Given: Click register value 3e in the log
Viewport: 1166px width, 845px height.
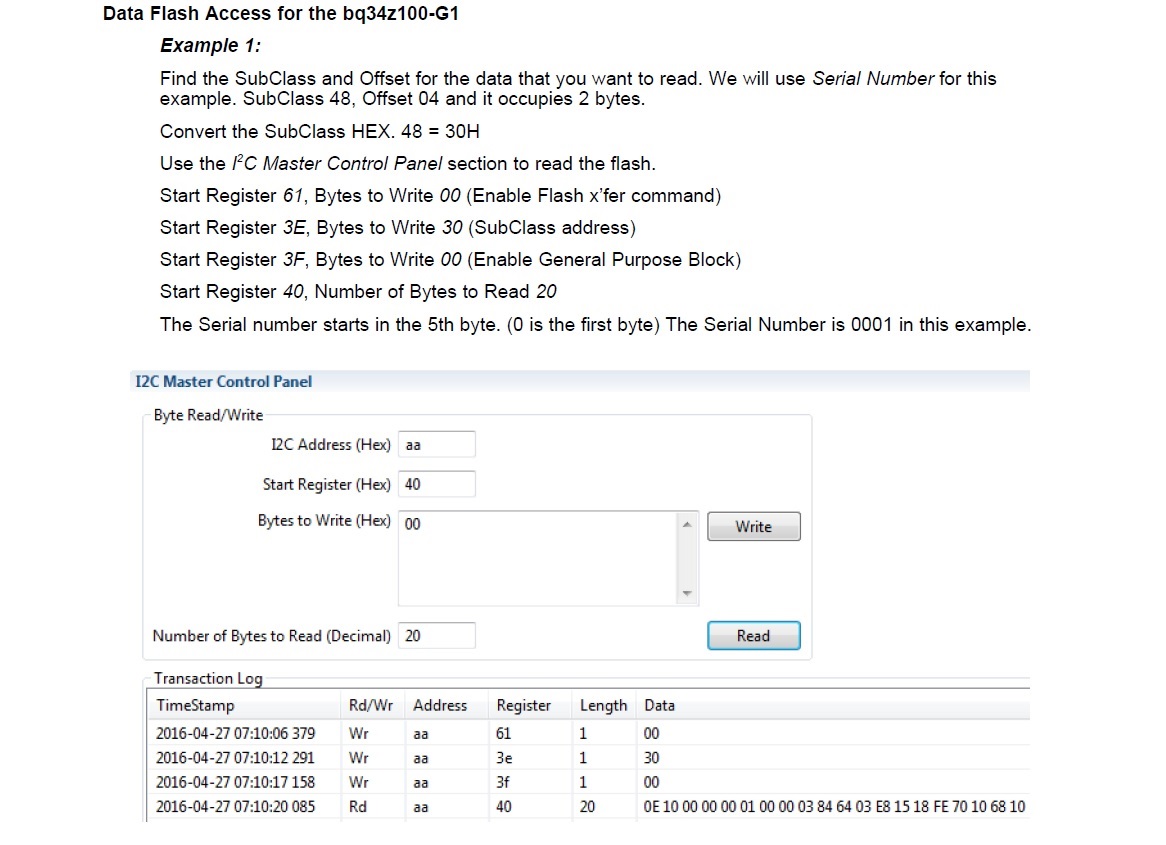Looking at the screenshot, I should click(x=504, y=758).
